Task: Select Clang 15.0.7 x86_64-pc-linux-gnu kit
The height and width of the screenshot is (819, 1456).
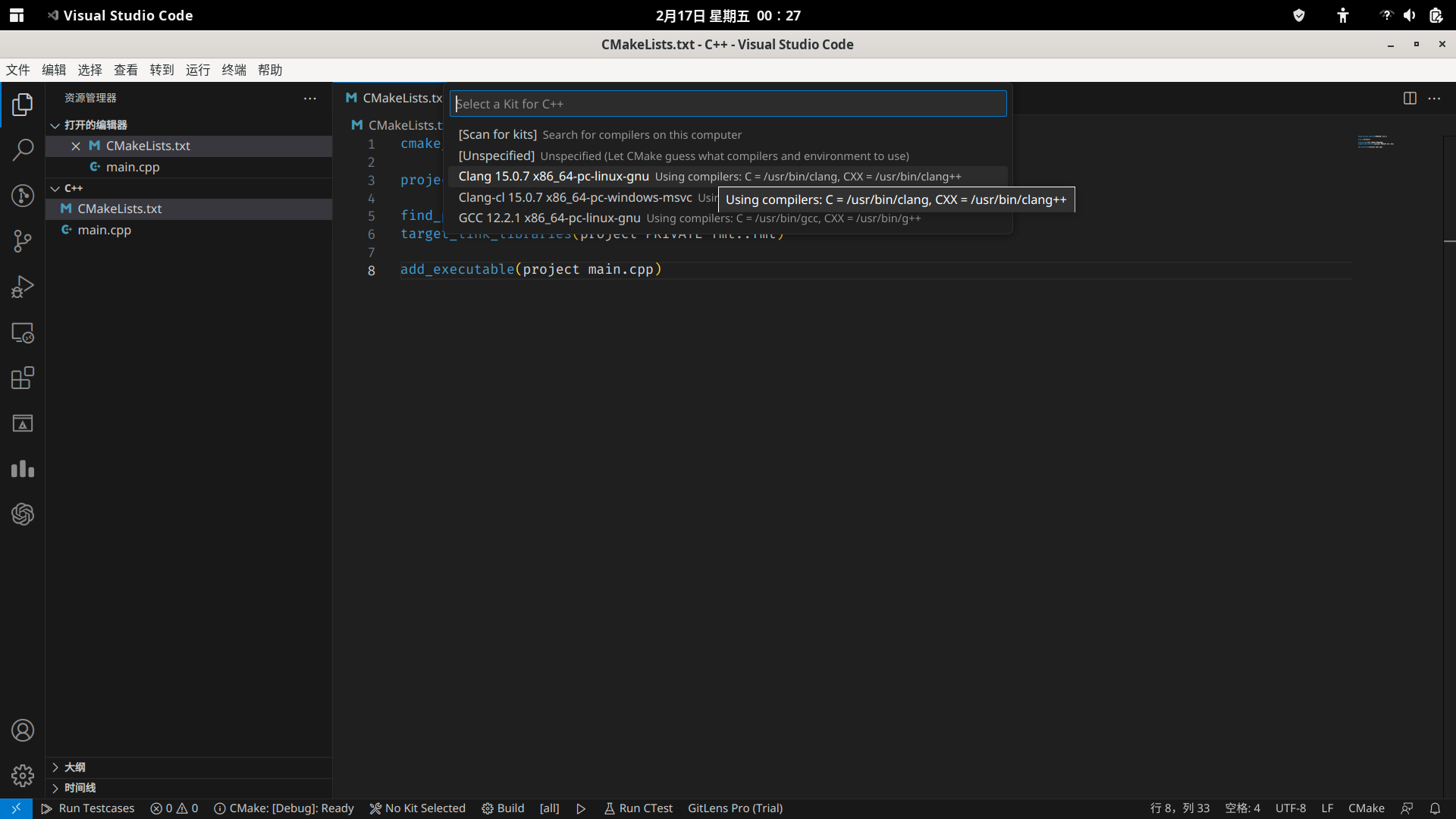Action: (x=728, y=177)
